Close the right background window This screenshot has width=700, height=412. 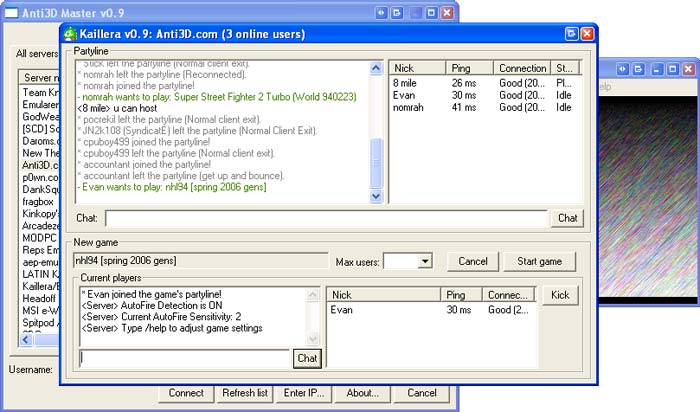coord(688,69)
